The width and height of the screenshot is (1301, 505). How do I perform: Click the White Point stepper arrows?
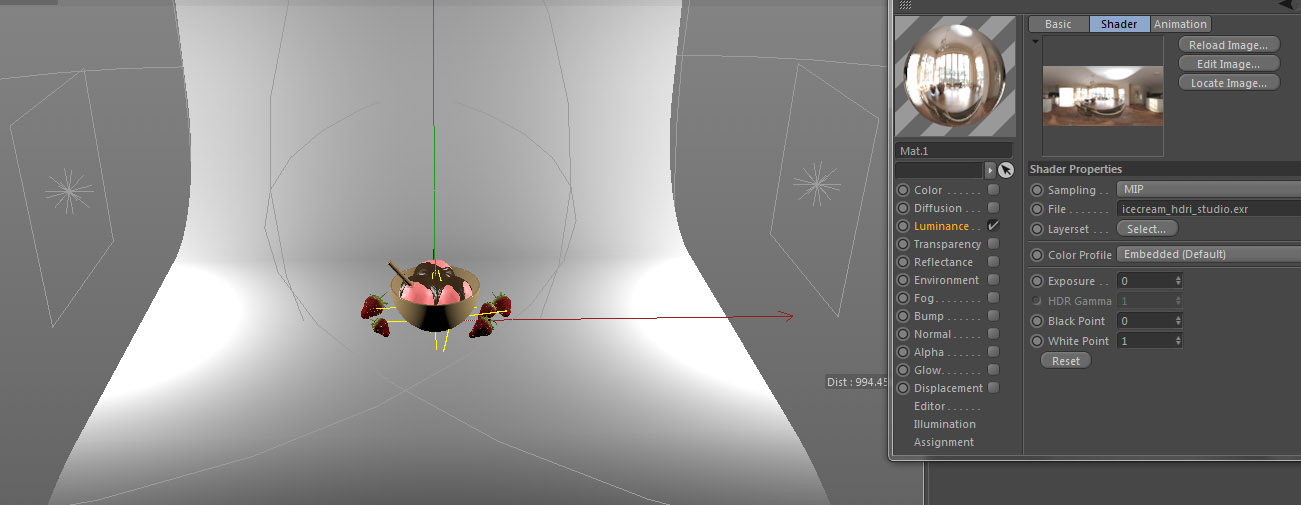tap(1179, 341)
